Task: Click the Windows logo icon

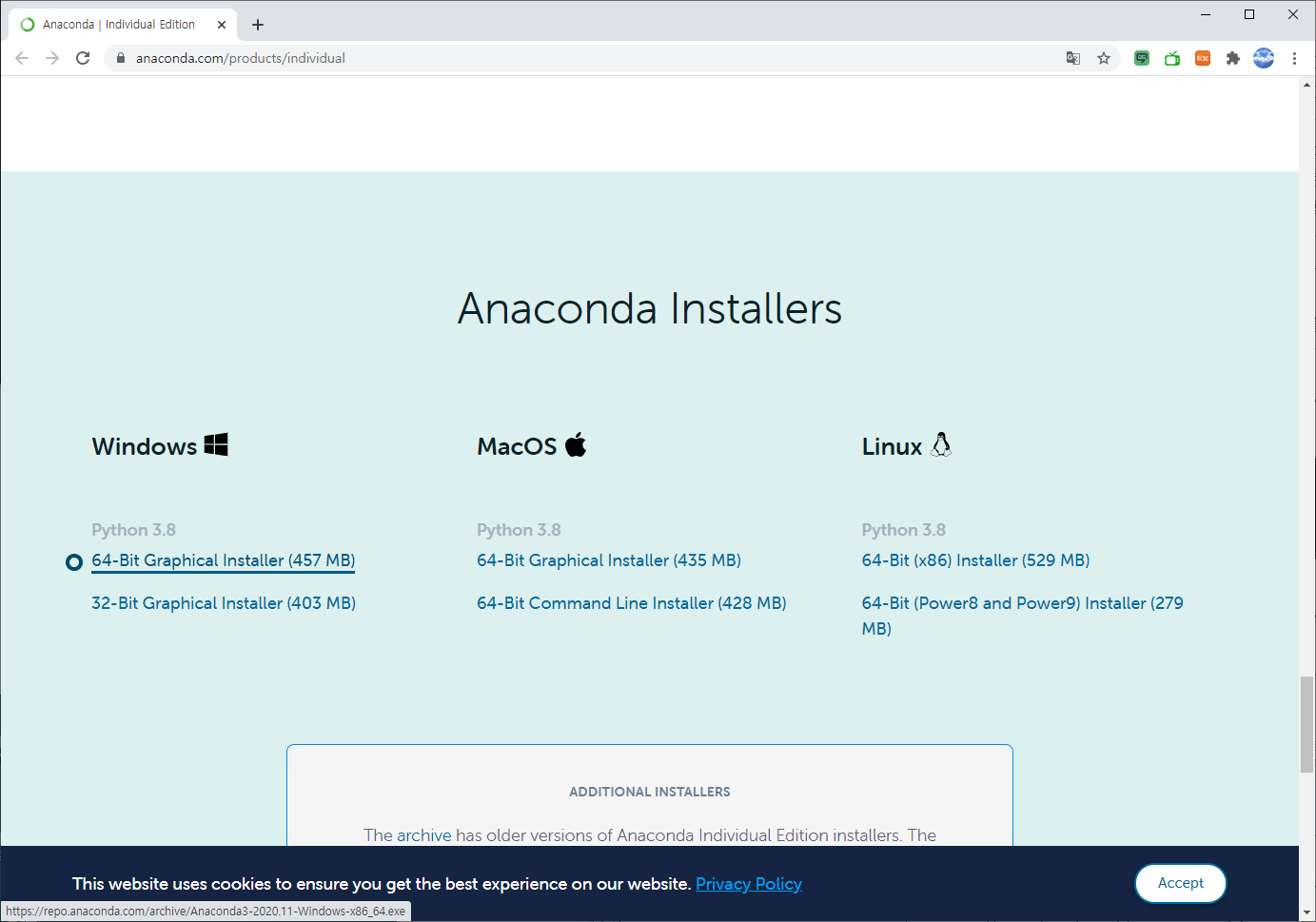Action: tap(216, 444)
